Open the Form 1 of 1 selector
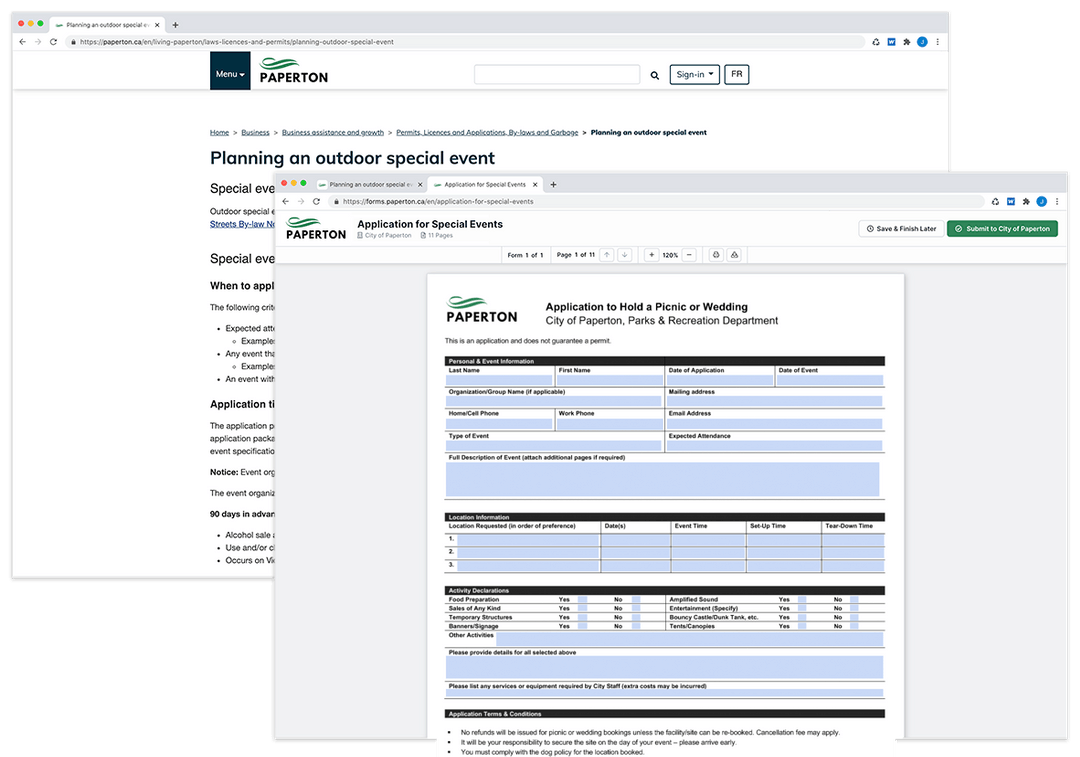Screen dimensions: 1080x757 click(x=526, y=255)
